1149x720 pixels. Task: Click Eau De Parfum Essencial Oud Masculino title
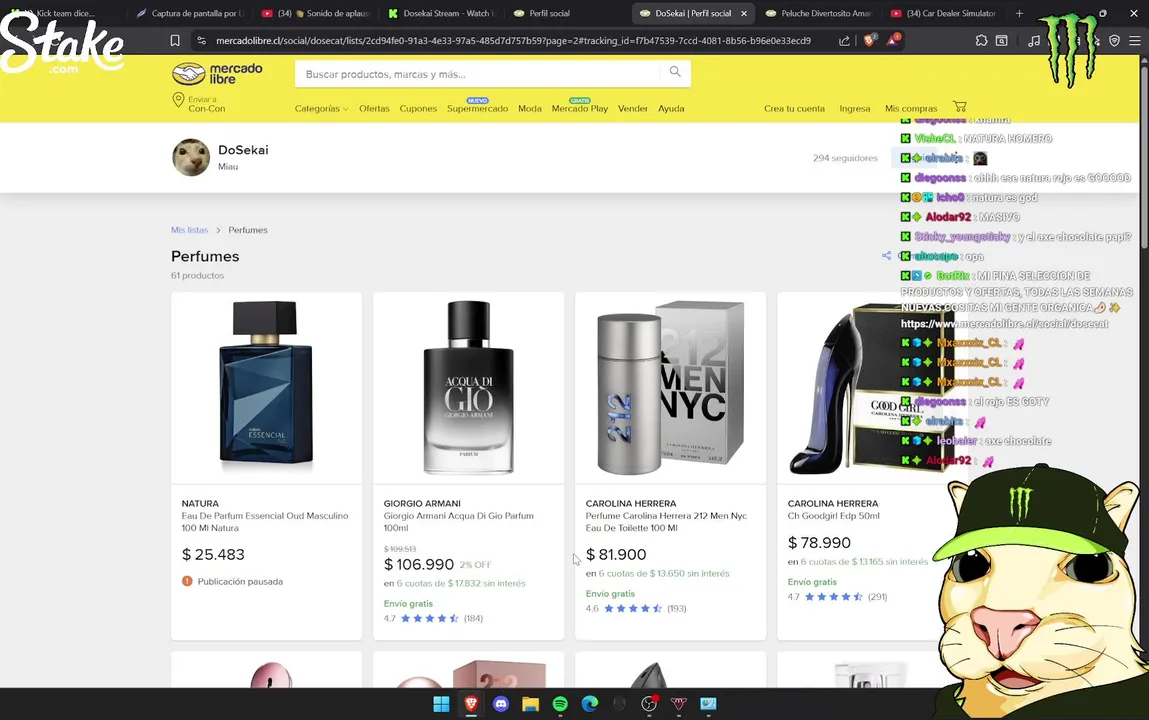[265, 522]
